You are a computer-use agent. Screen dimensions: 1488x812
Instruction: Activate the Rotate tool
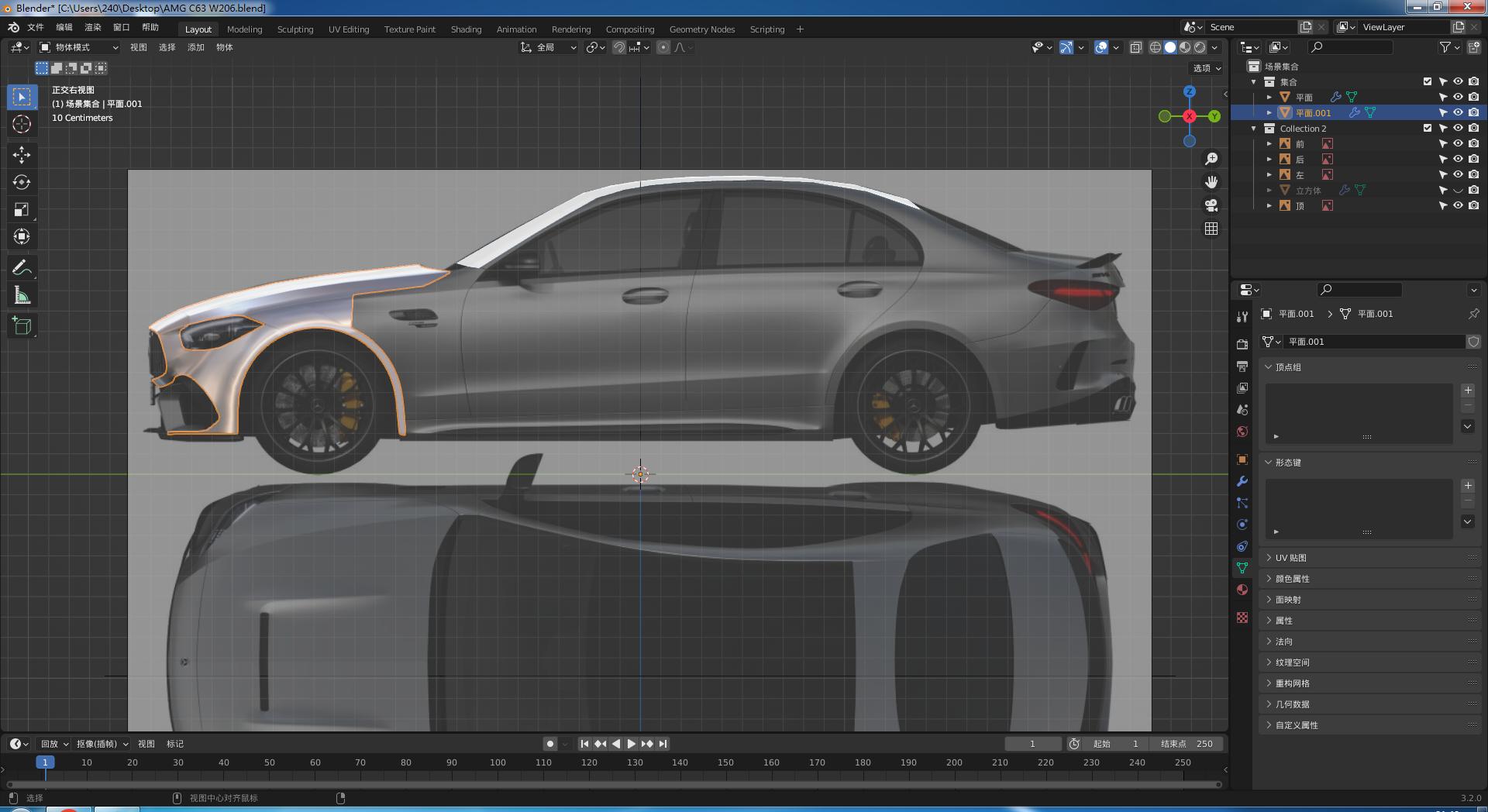[x=22, y=182]
